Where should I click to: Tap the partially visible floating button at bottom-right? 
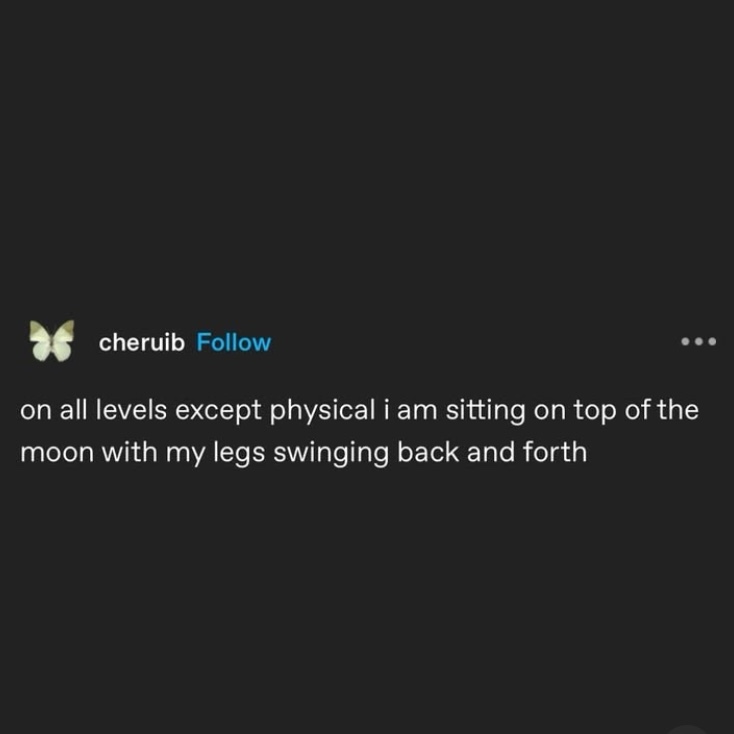tap(688, 728)
